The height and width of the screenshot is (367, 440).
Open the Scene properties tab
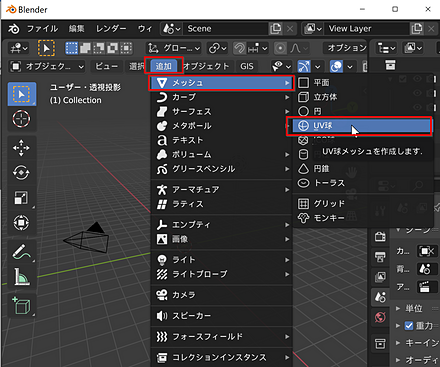click(380, 297)
